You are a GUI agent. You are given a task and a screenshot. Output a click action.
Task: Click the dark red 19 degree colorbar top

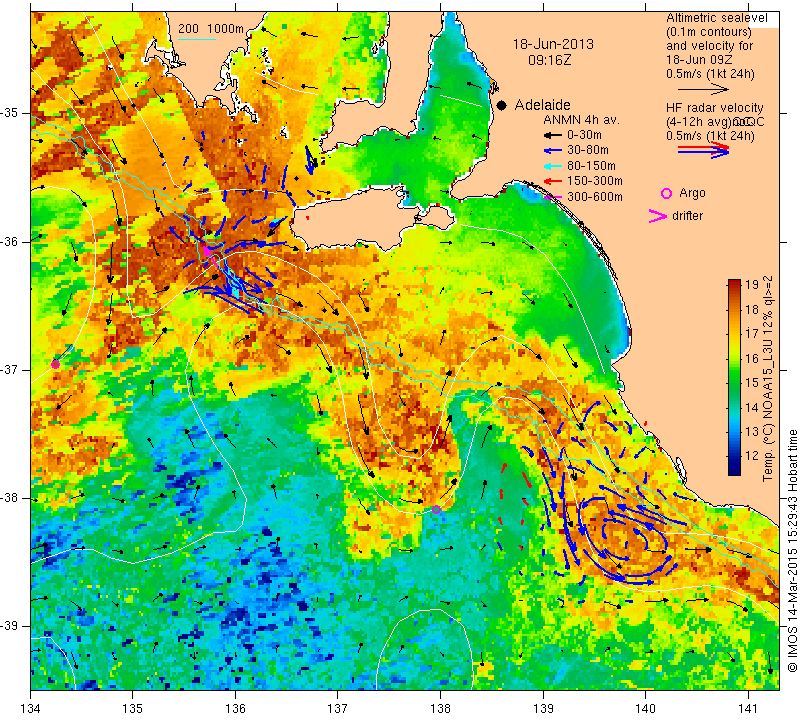click(x=734, y=284)
